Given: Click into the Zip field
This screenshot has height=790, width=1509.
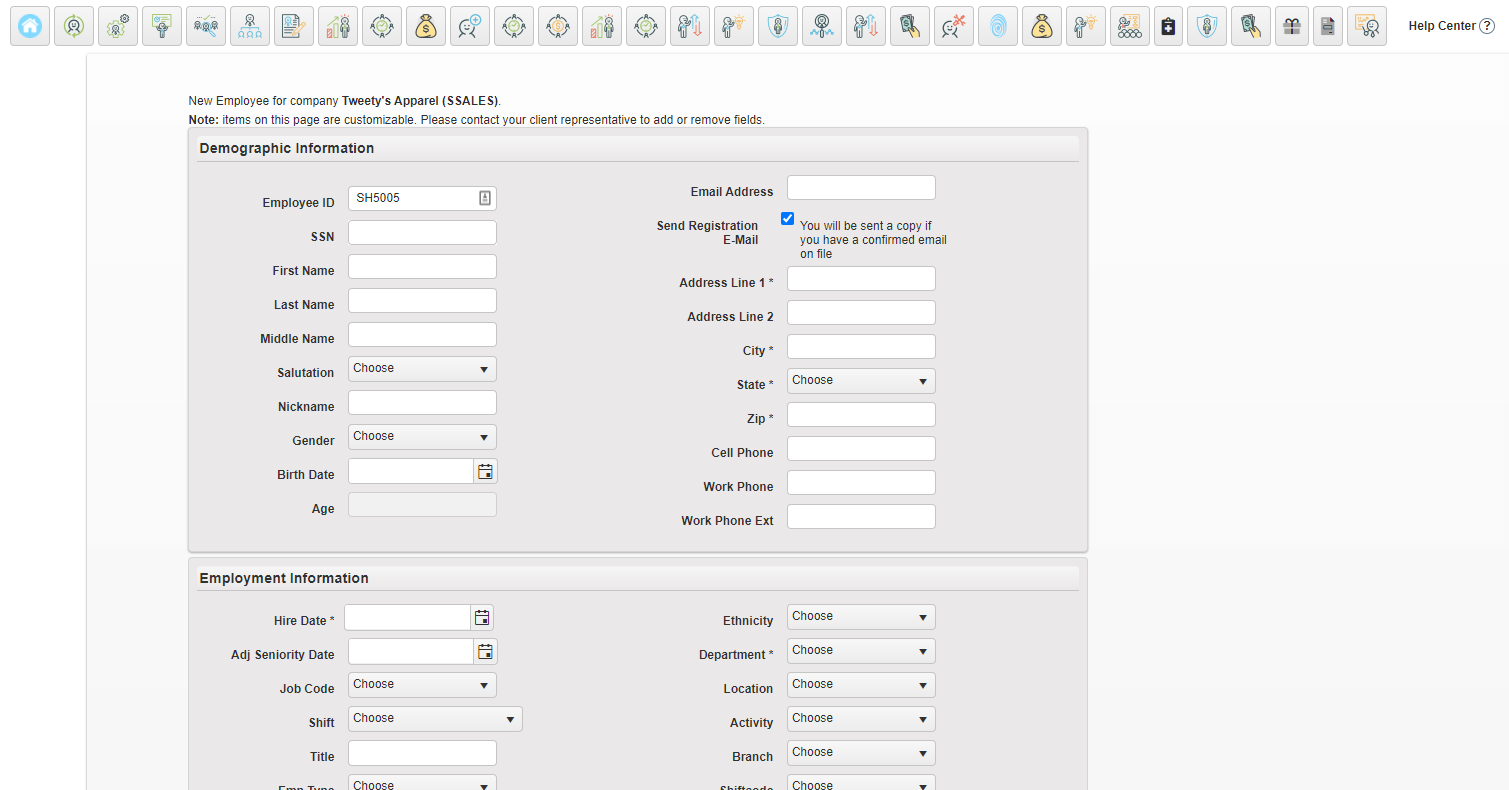Looking at the screenshot, I should click(x=861, y=415).
